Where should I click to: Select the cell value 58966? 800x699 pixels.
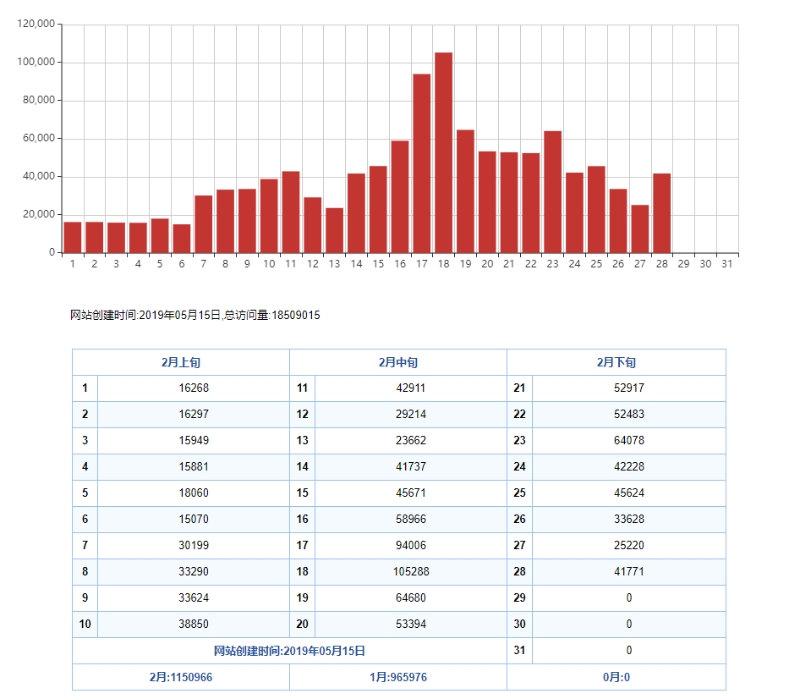411,519
